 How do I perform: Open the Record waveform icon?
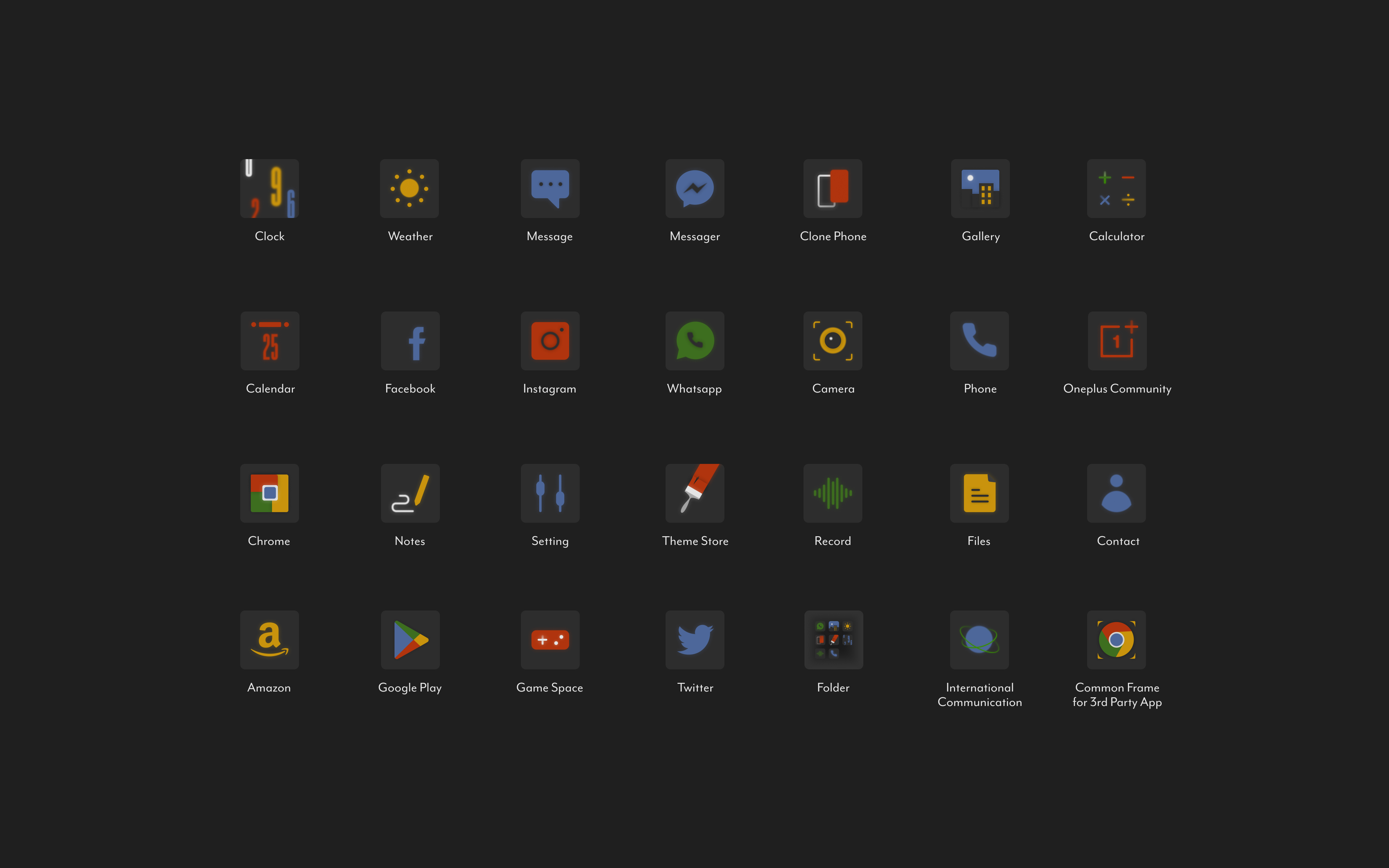coord(833,493)
